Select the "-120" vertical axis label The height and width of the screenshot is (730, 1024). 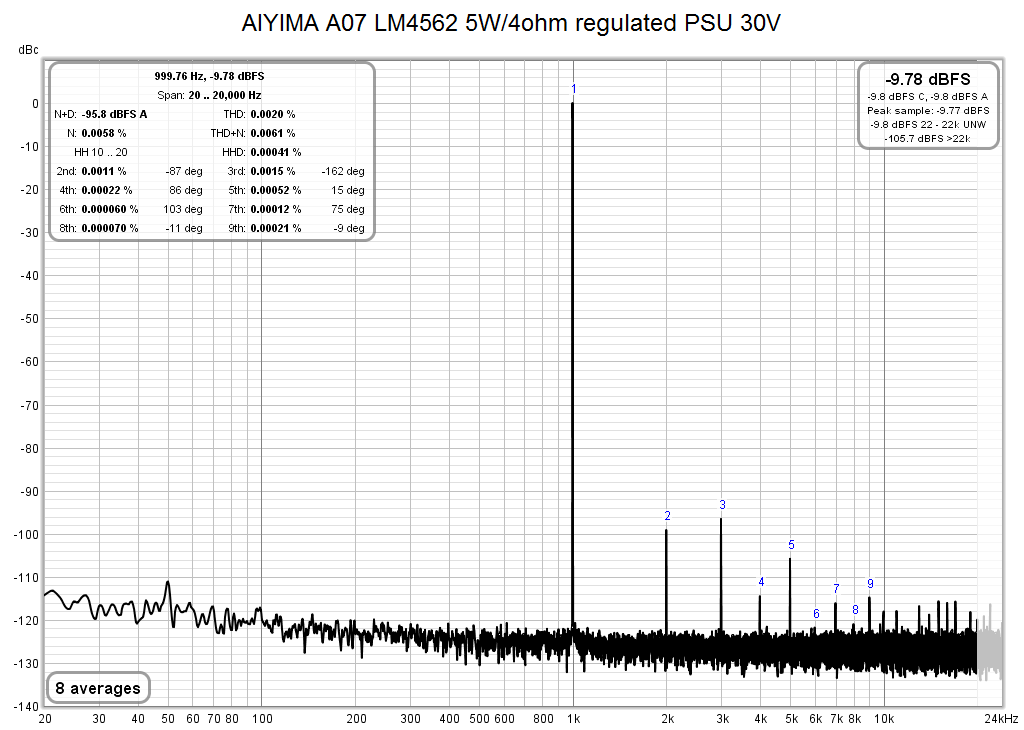click(x=27, y=621)
